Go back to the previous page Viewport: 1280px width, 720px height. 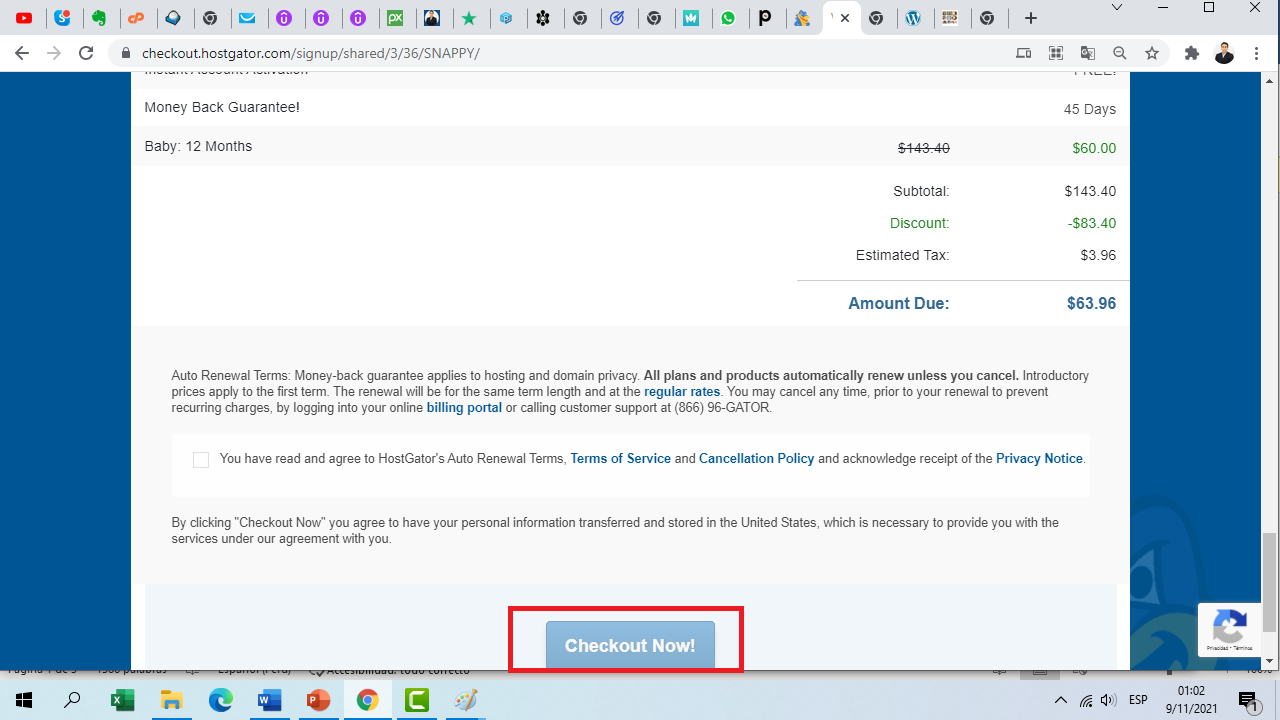[22, 53]
